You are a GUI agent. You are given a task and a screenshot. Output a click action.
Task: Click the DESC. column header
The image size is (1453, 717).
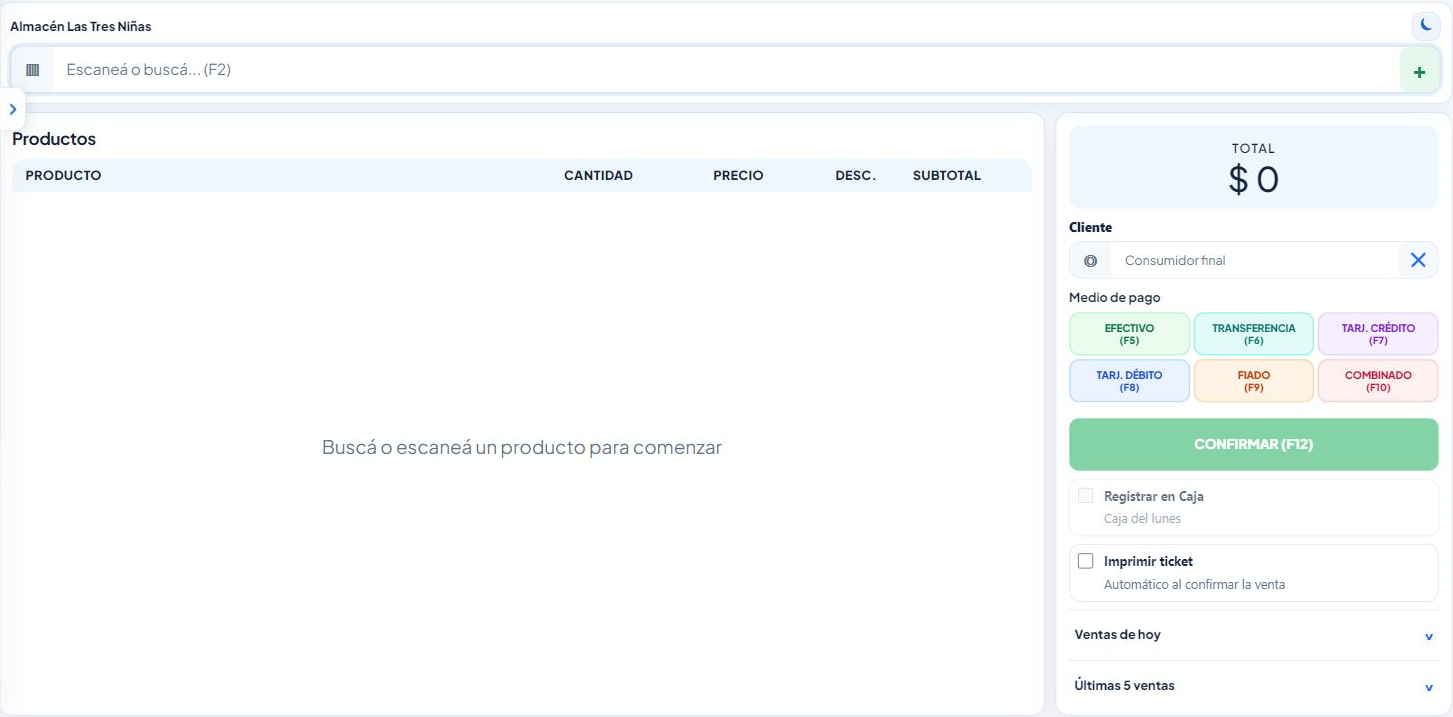855,175
